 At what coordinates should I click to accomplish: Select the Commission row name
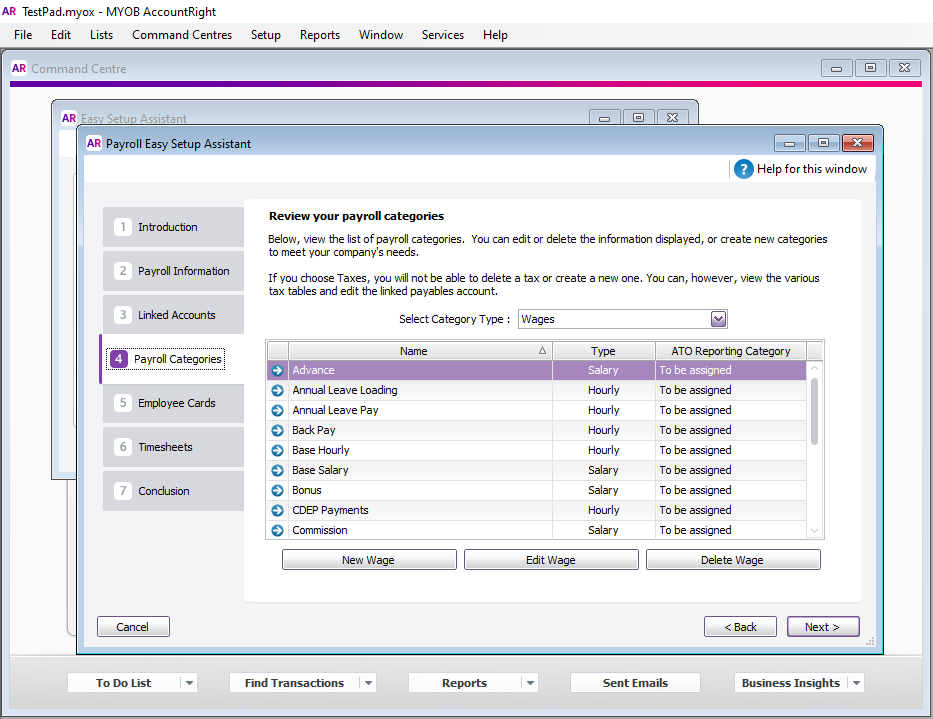click(x=320, y=530)
